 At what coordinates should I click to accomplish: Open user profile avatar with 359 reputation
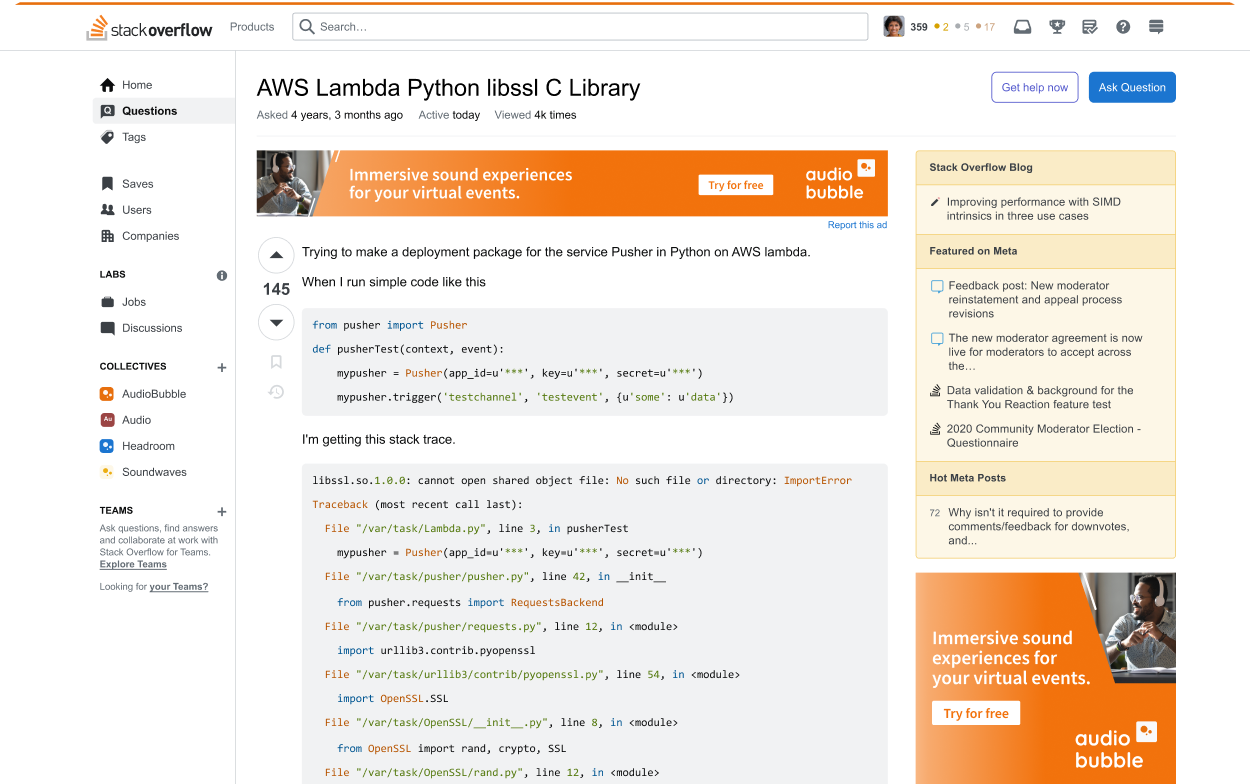[x=894, y=27]
